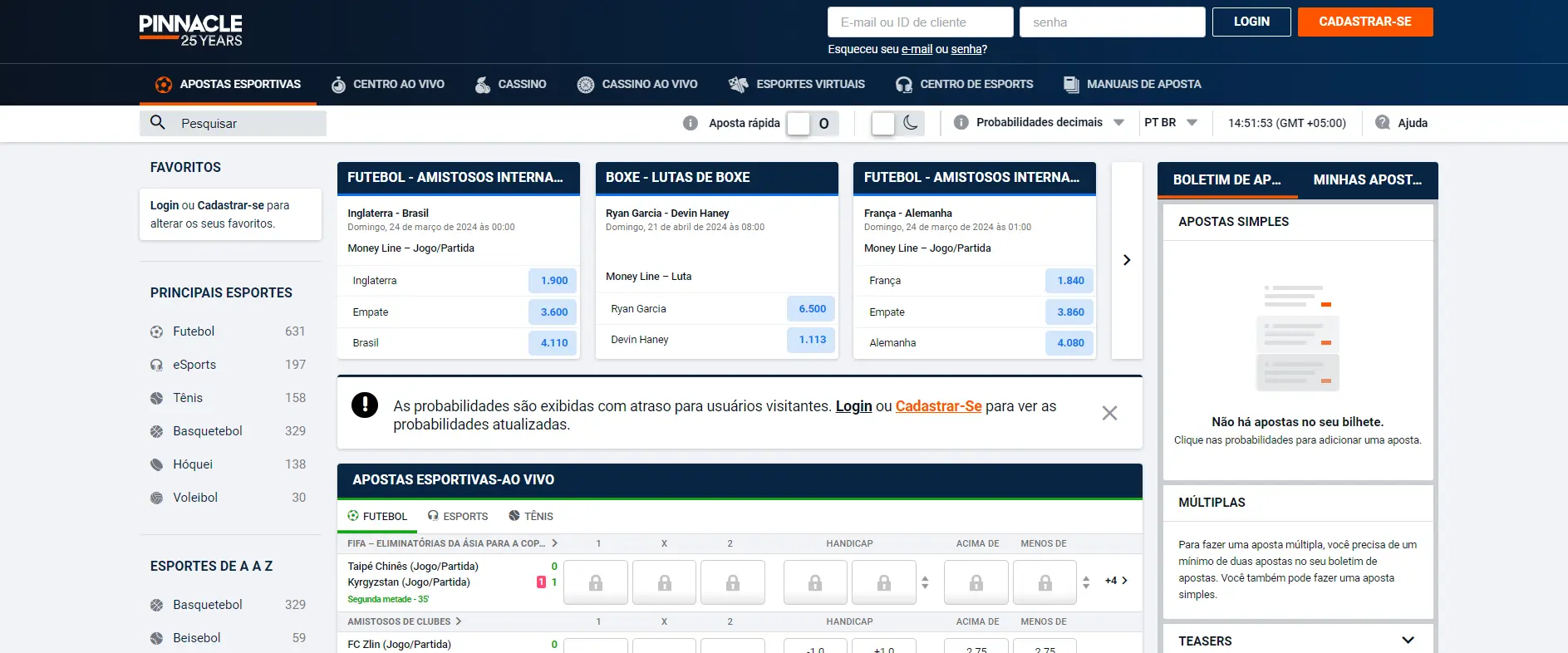Click Alemanha odds 4.080
The image size is (1568, 653).
[1070, 342]
